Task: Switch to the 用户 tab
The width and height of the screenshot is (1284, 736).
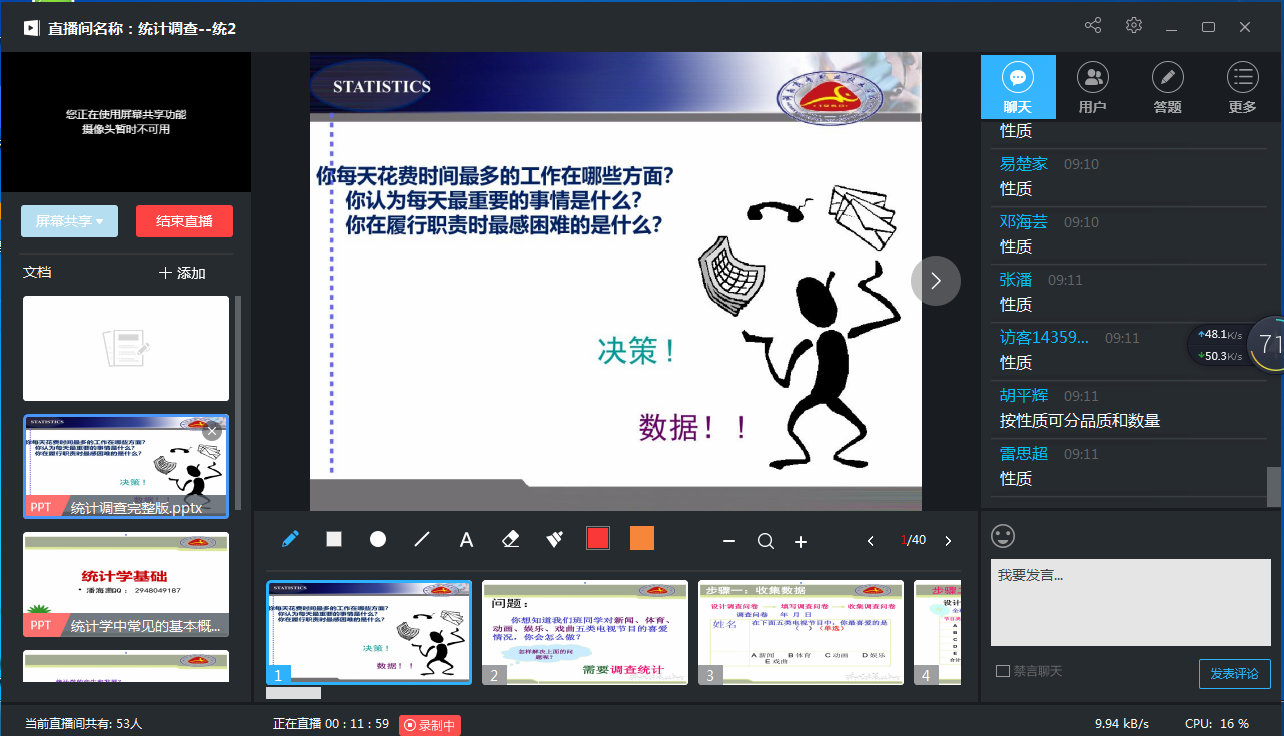Action: pos(1092,88)
